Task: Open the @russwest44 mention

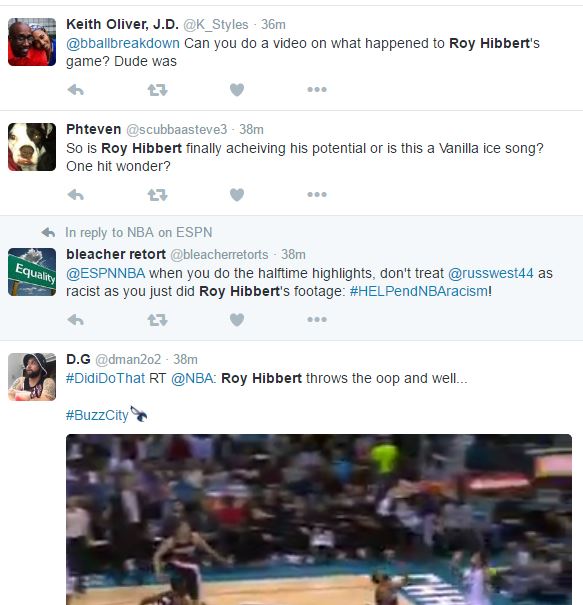Action: (x=490, y=273)
